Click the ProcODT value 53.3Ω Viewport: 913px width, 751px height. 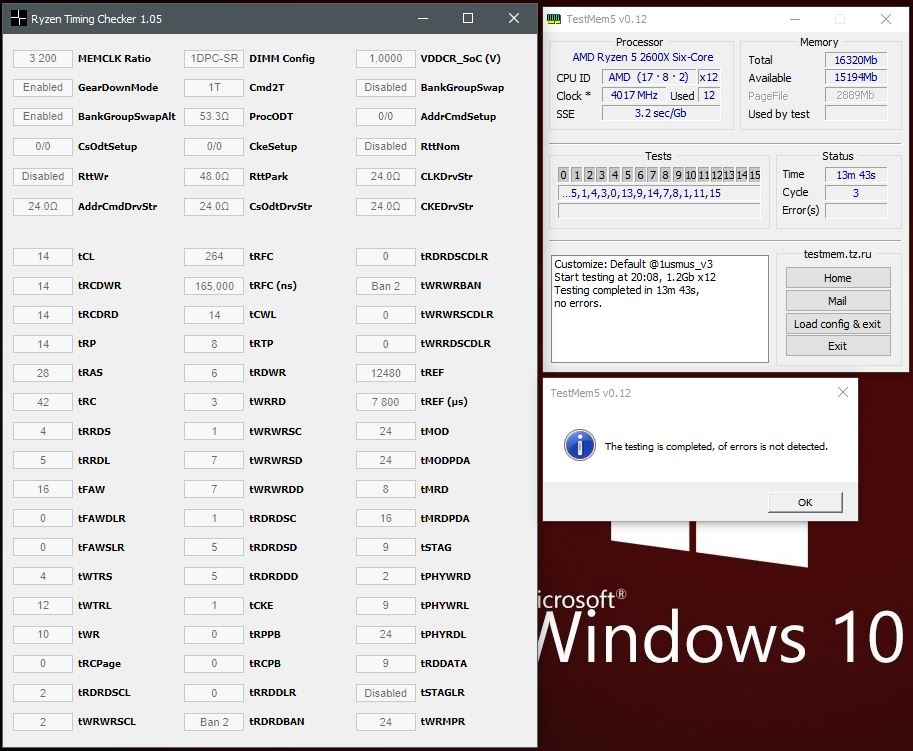coord(214,116)
